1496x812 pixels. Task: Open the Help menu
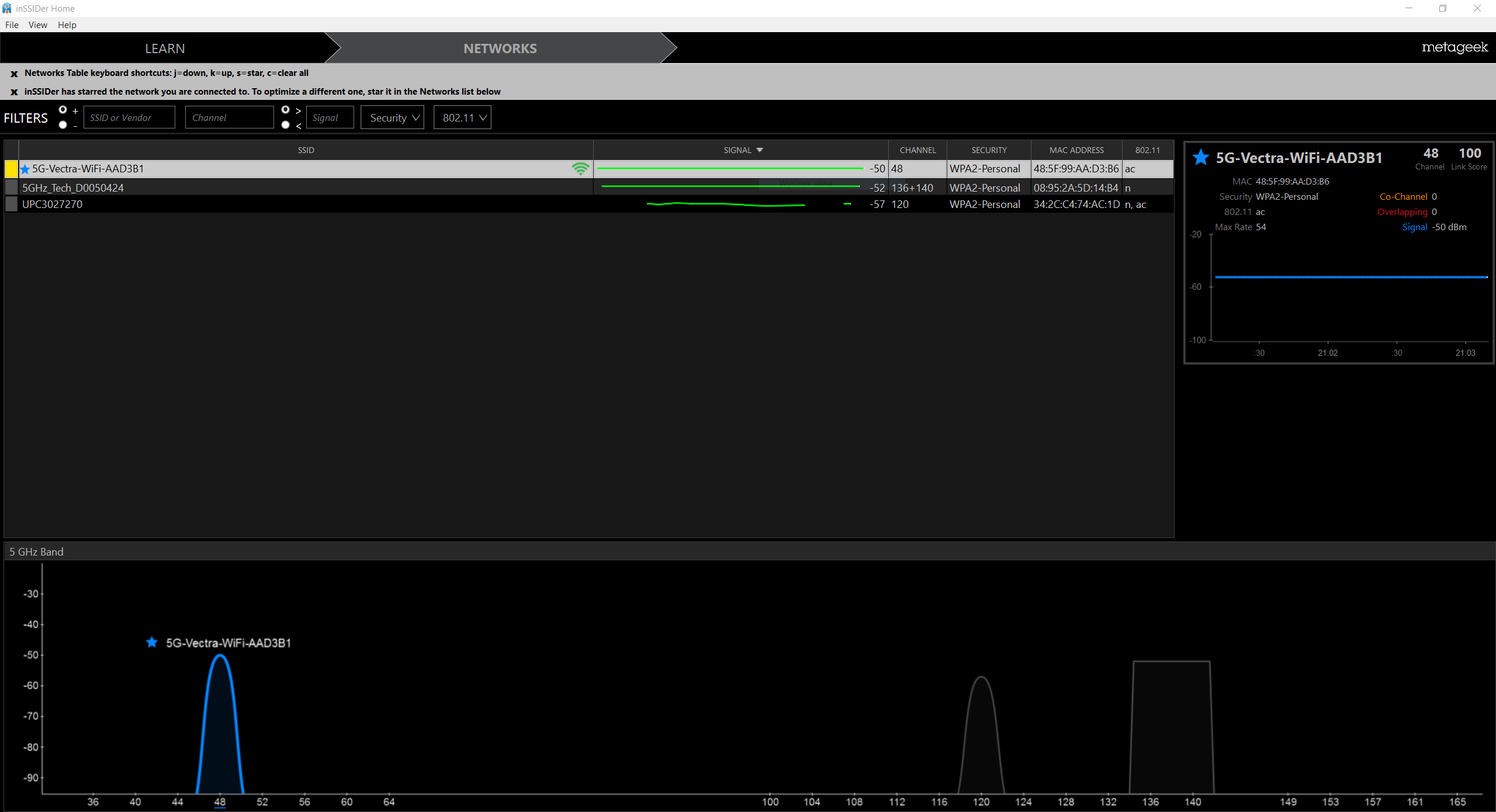point(67,25)
